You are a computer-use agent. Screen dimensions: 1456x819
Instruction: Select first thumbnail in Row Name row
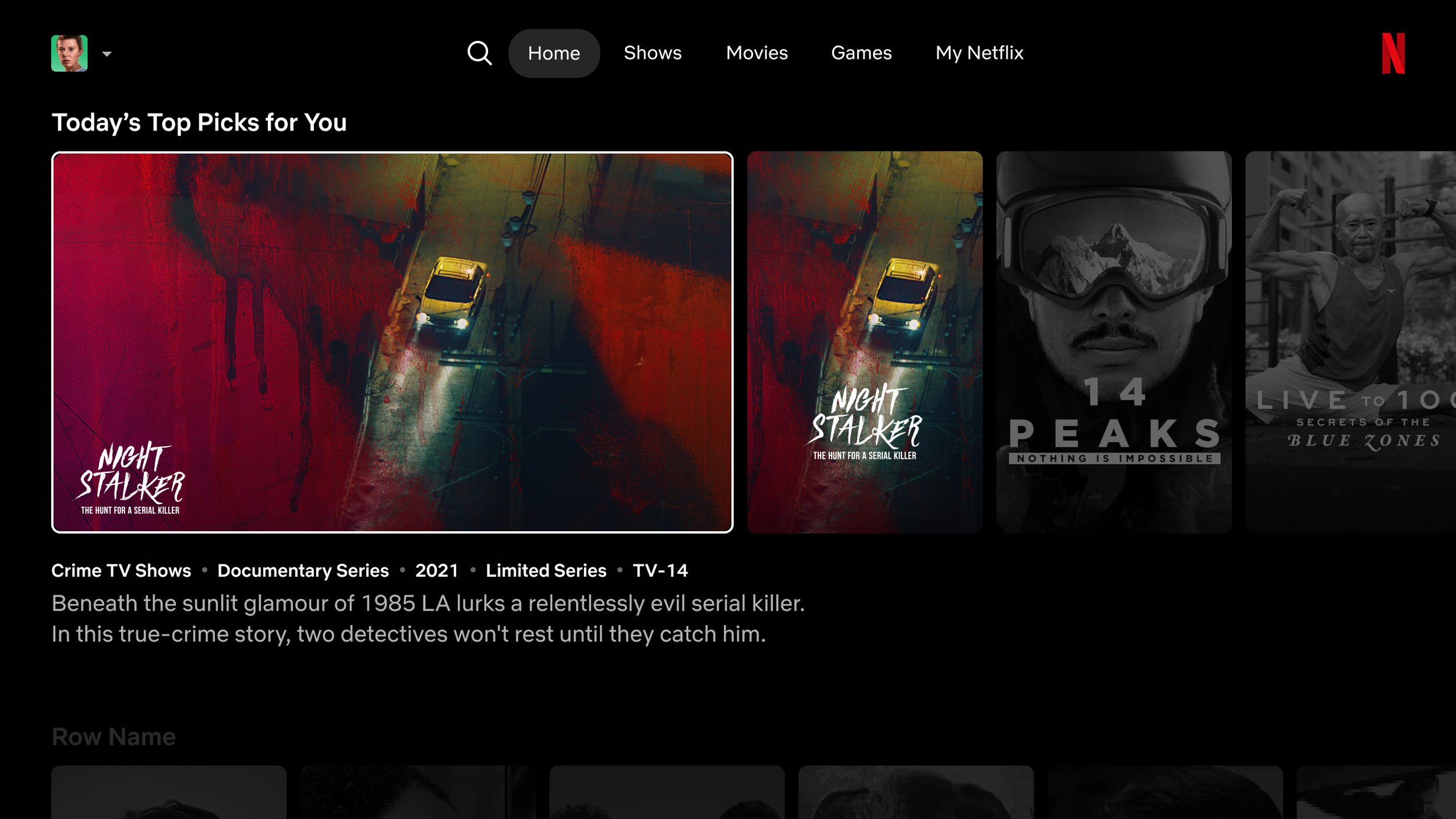pos(169,792)
